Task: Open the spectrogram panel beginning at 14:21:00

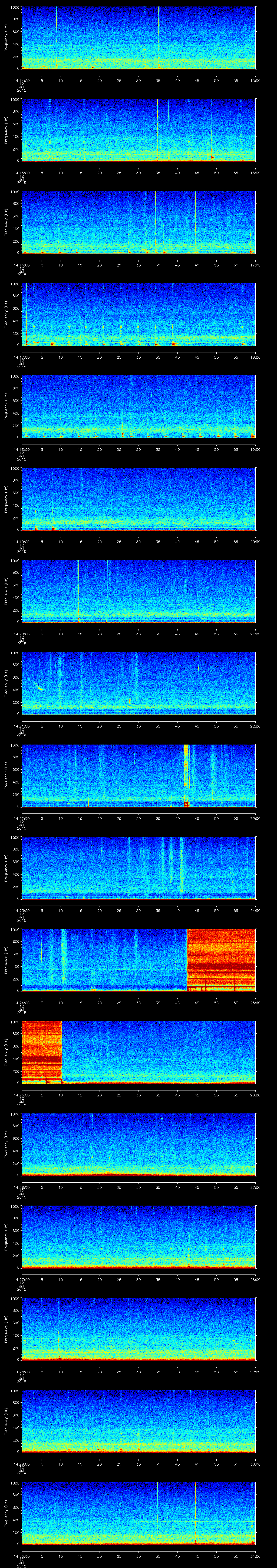Action: pyautogui.click(x=138, y=683)
